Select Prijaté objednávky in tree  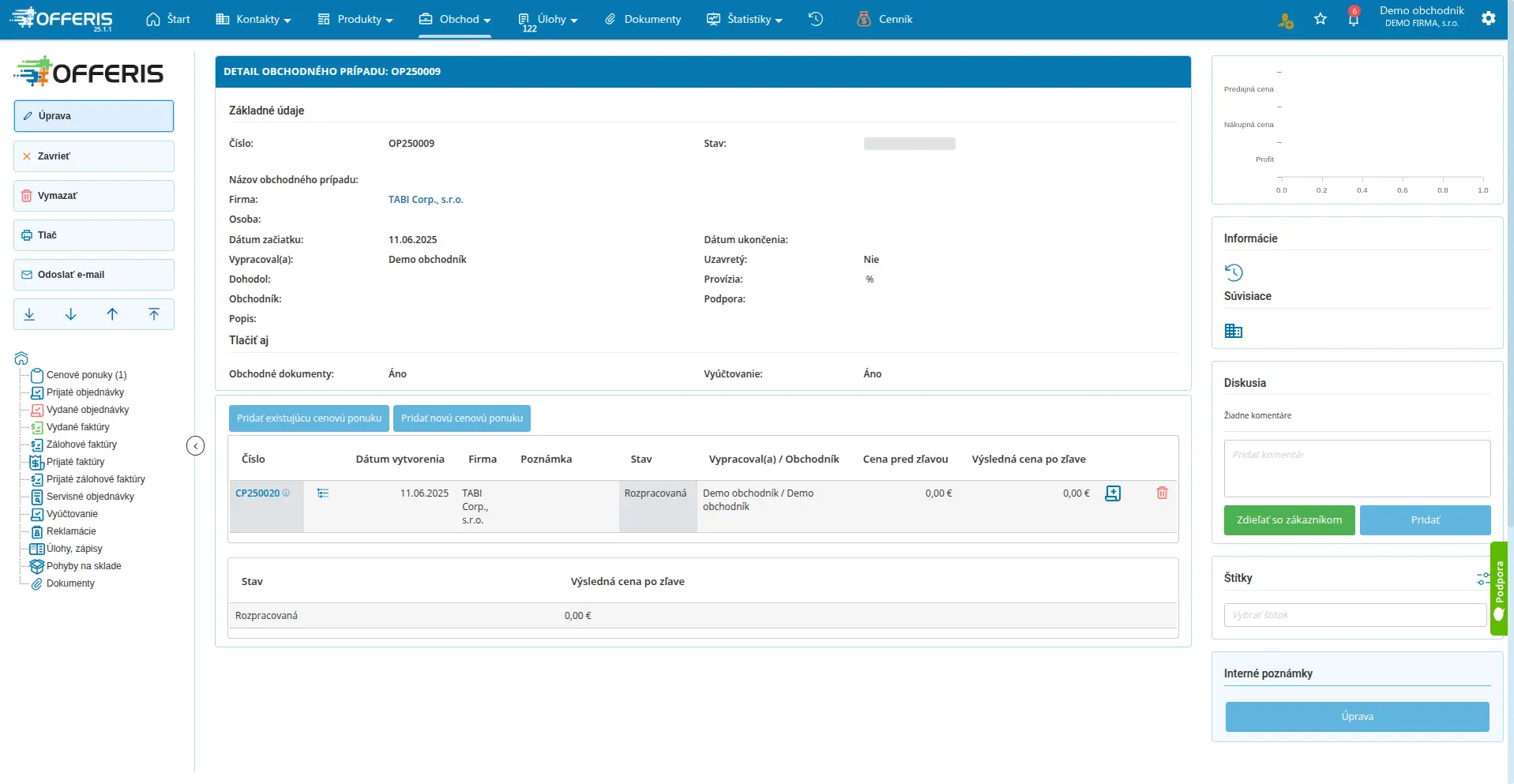tap(85, 392)
